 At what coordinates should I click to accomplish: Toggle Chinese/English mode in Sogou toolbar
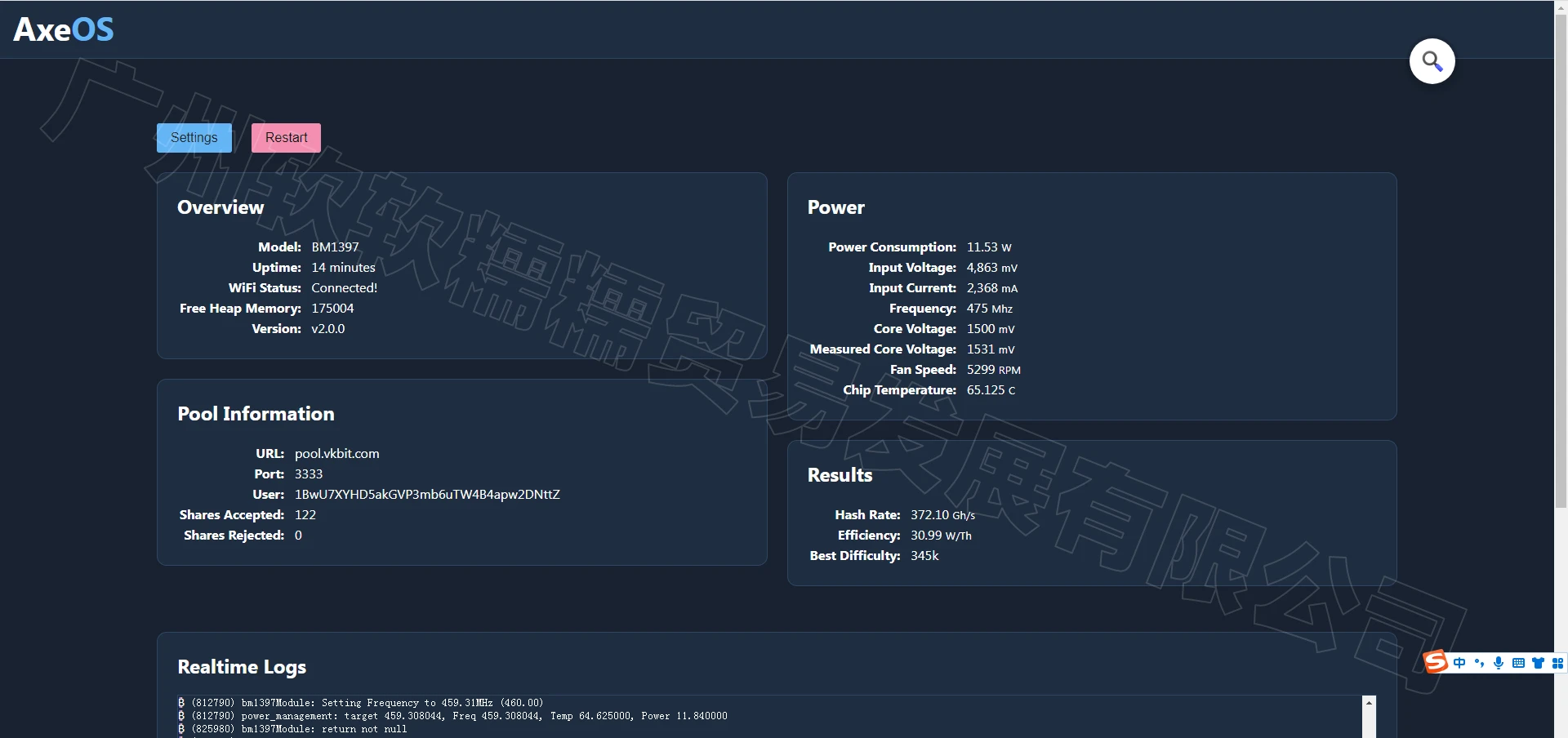point(1459,663)
